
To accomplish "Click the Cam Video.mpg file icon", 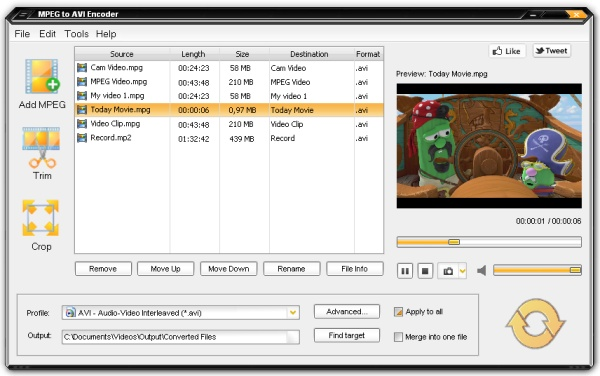I will coord(82,68).
